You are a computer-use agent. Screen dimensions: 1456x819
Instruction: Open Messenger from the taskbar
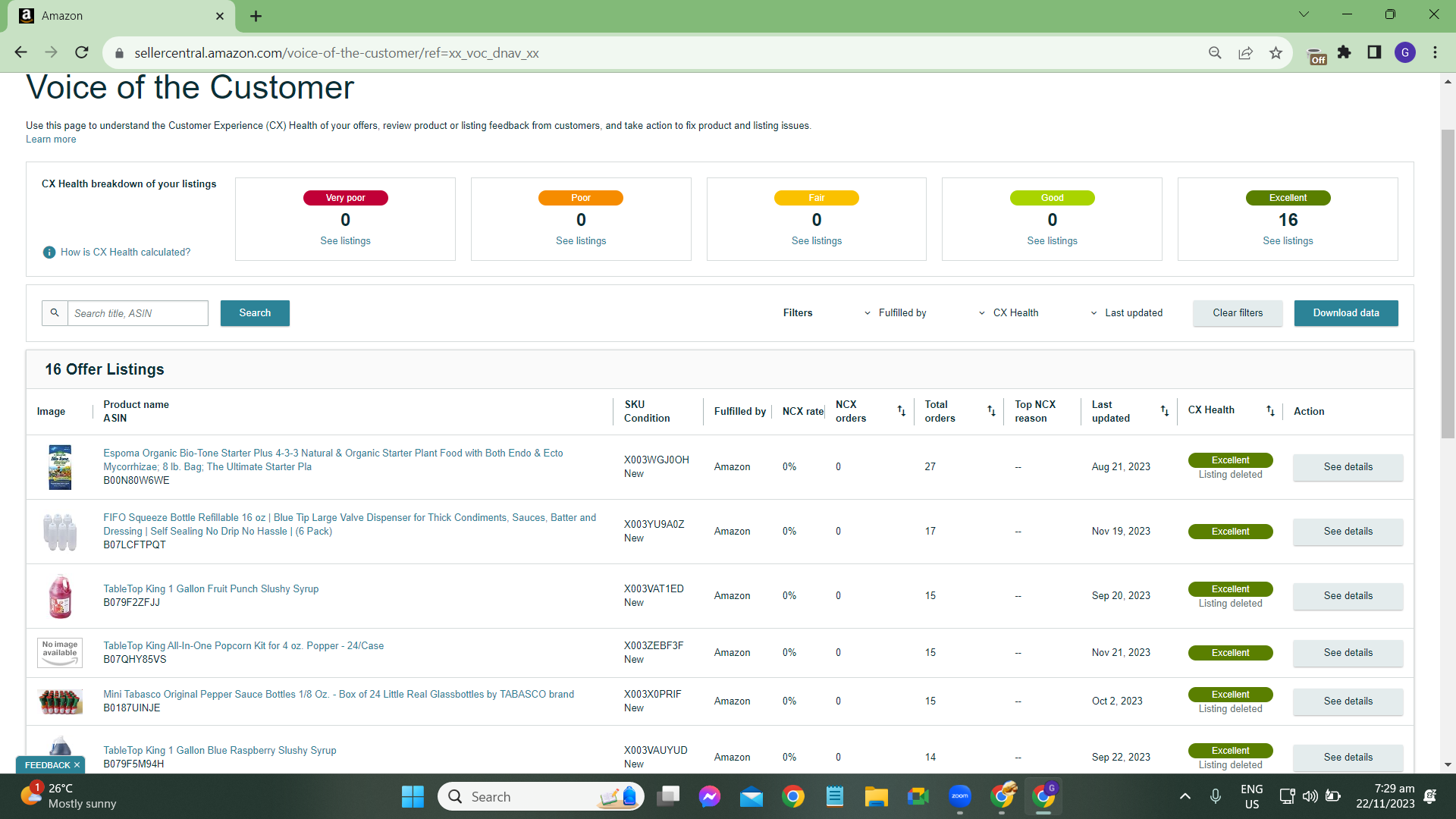coord(710,796)
